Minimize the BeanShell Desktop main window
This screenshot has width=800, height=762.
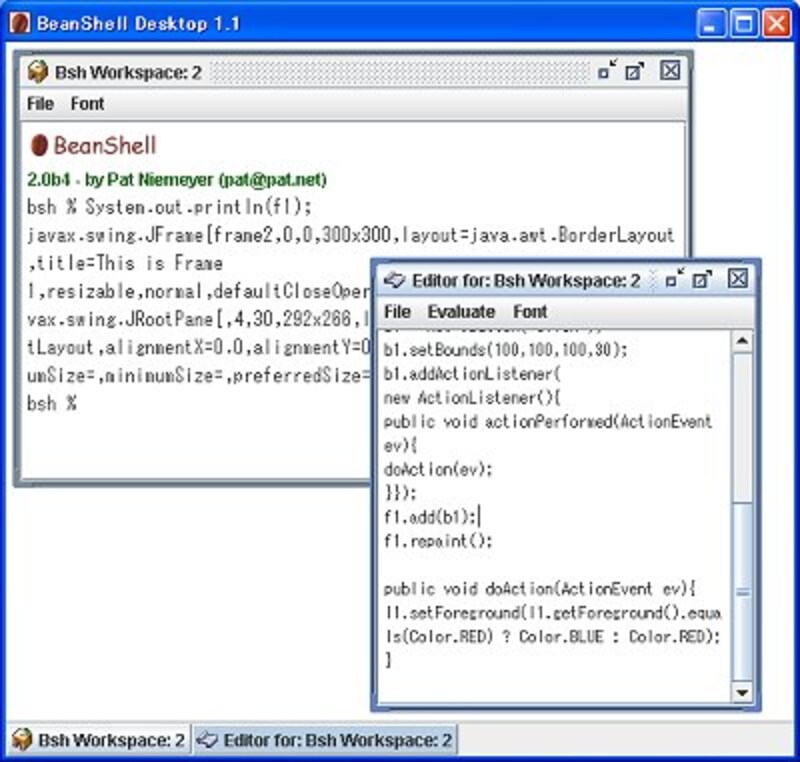(x=710, y=23)
